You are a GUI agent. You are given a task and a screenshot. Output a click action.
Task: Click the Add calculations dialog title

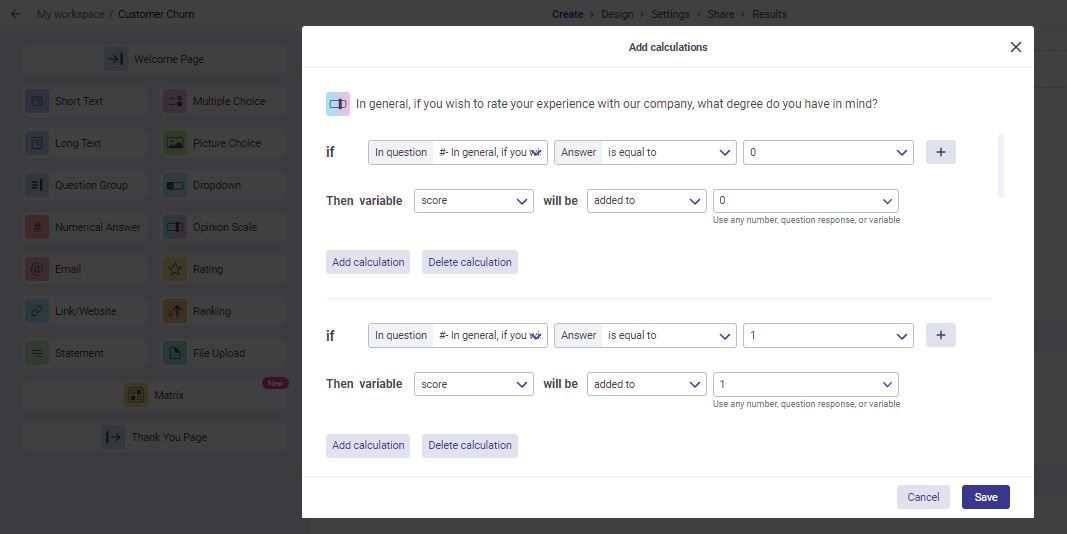click(x=668, y=47)
